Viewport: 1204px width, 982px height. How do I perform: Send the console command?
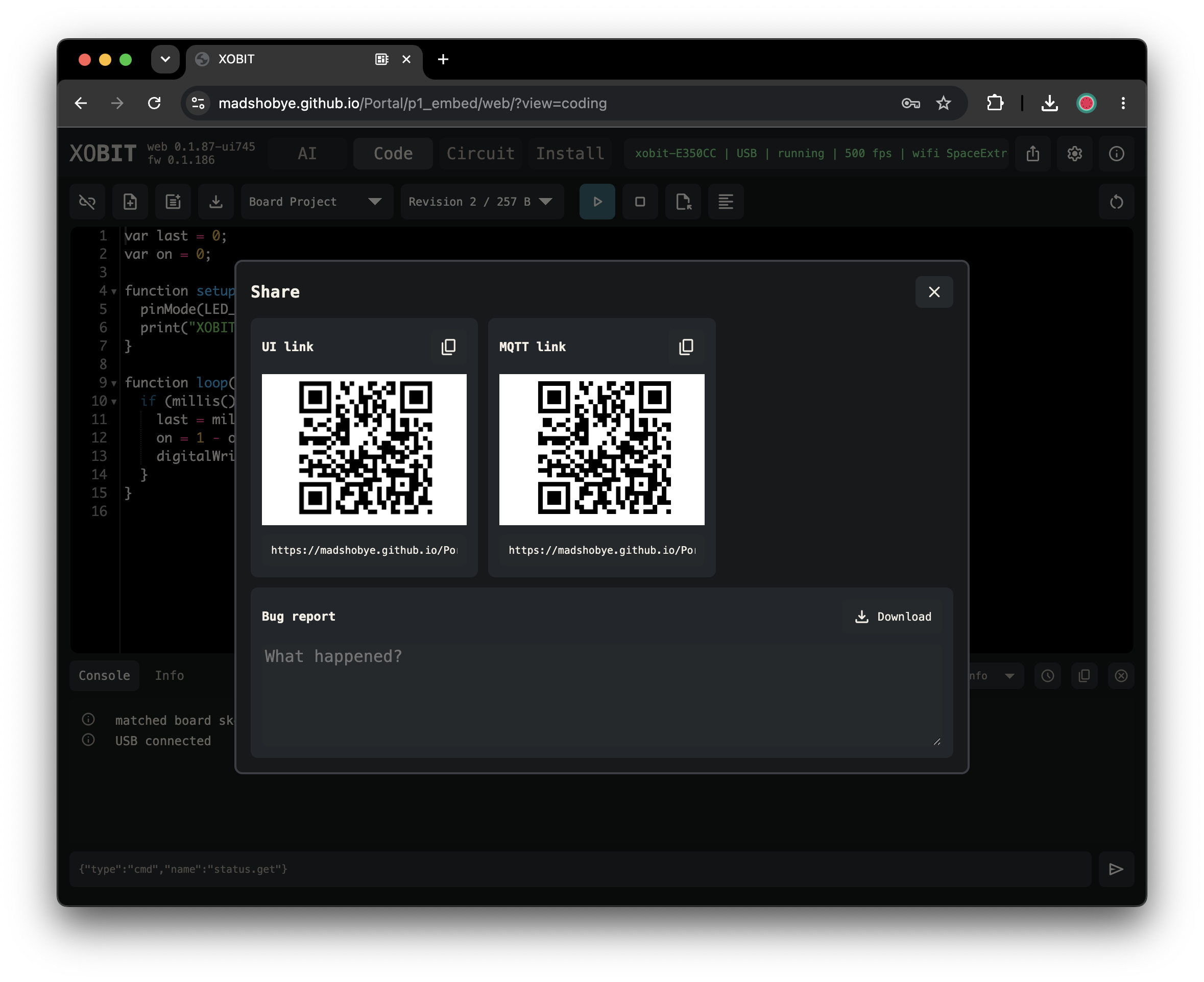(1116, 869)
